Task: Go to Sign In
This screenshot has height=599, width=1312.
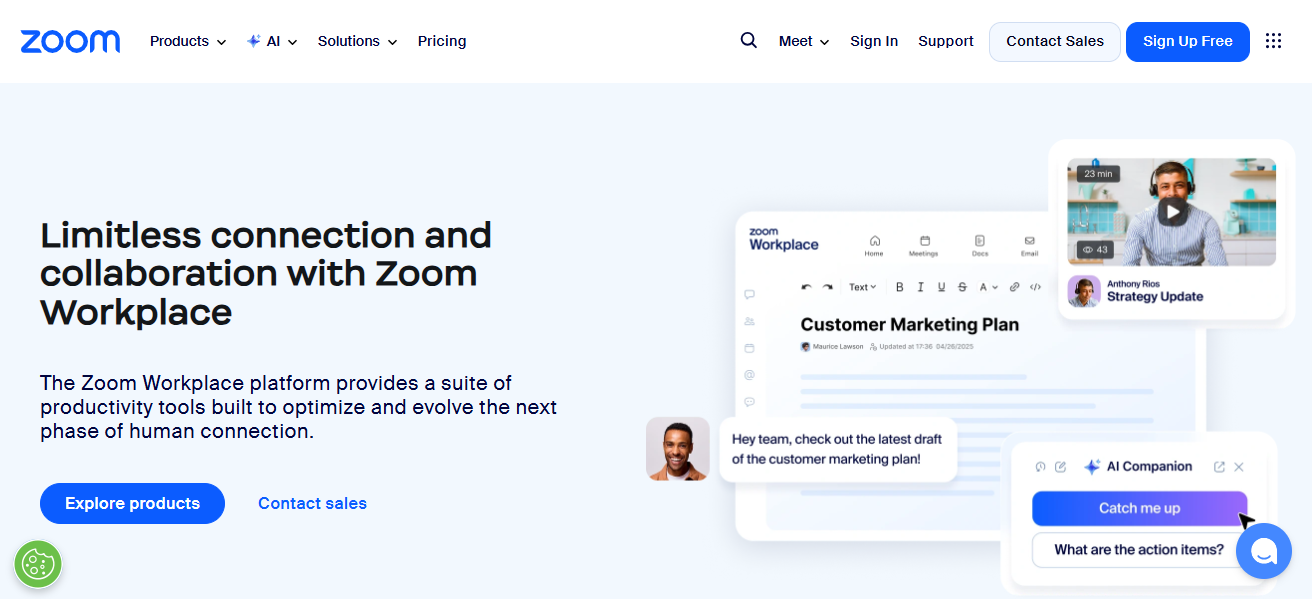Action: (874, 41)
